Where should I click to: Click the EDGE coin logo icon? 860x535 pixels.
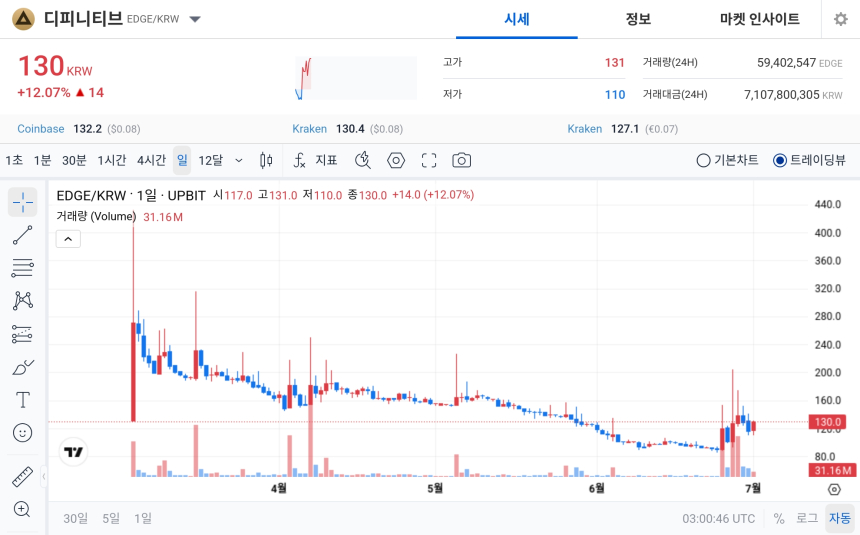click(x=24, y=19)
